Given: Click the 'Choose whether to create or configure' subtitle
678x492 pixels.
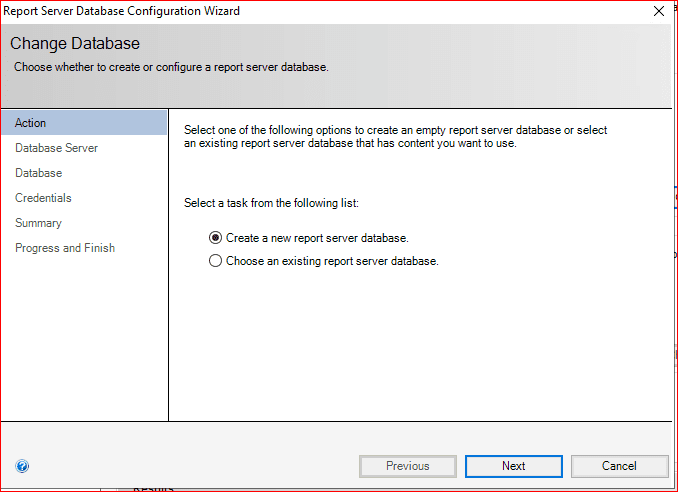Looking at the screenshot, I should pos(171,67).
